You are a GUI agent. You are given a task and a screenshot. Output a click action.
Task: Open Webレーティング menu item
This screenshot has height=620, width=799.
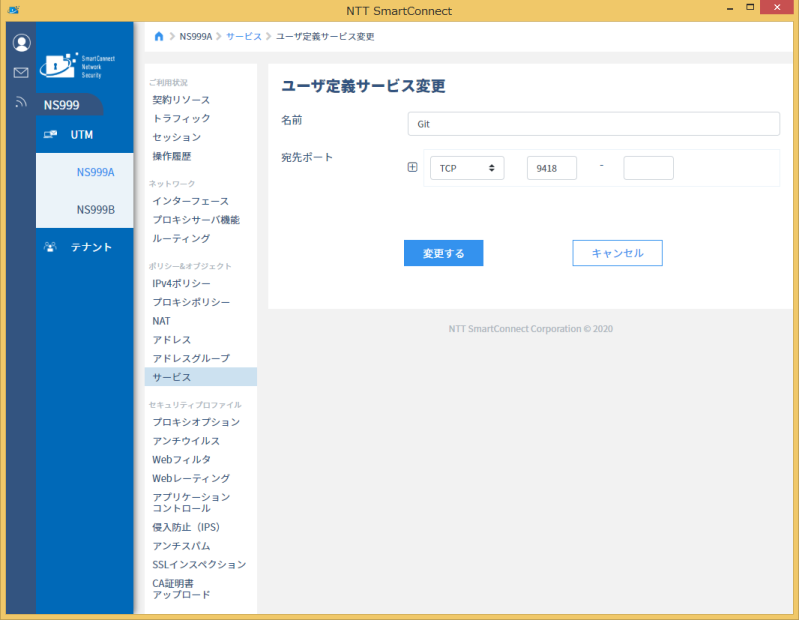(x=191, y=478)
